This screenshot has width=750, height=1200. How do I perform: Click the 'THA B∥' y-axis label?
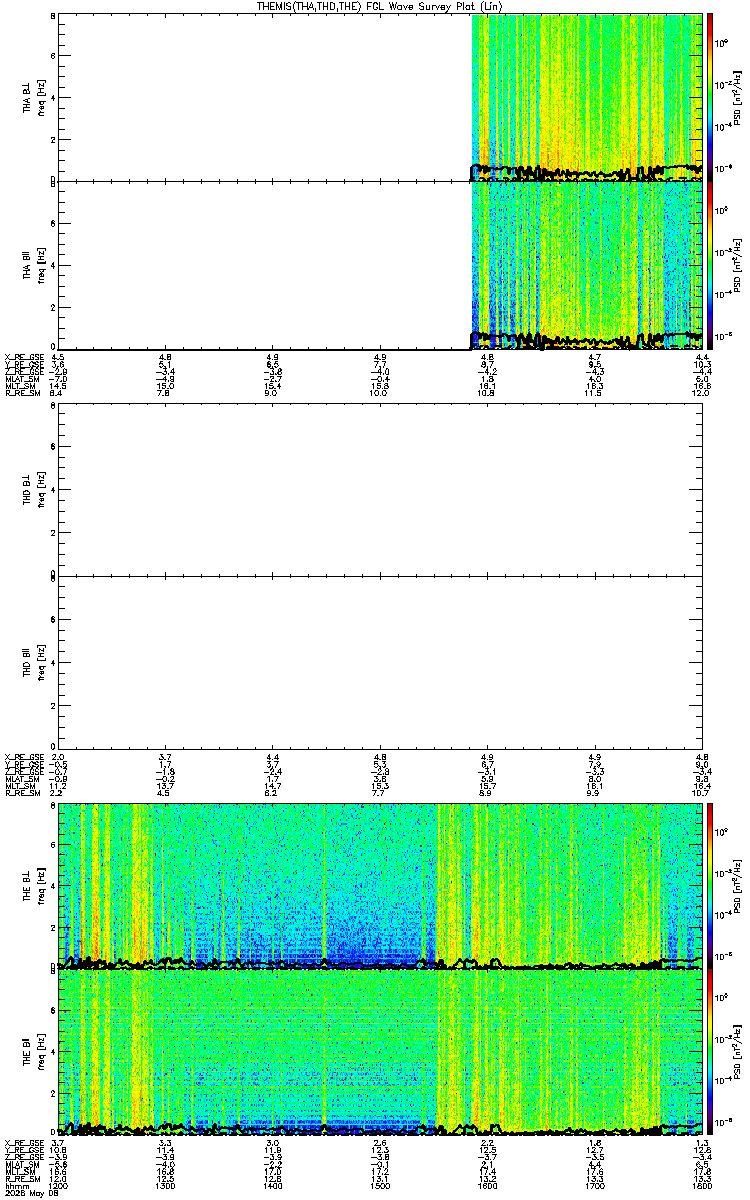[28, 266]
